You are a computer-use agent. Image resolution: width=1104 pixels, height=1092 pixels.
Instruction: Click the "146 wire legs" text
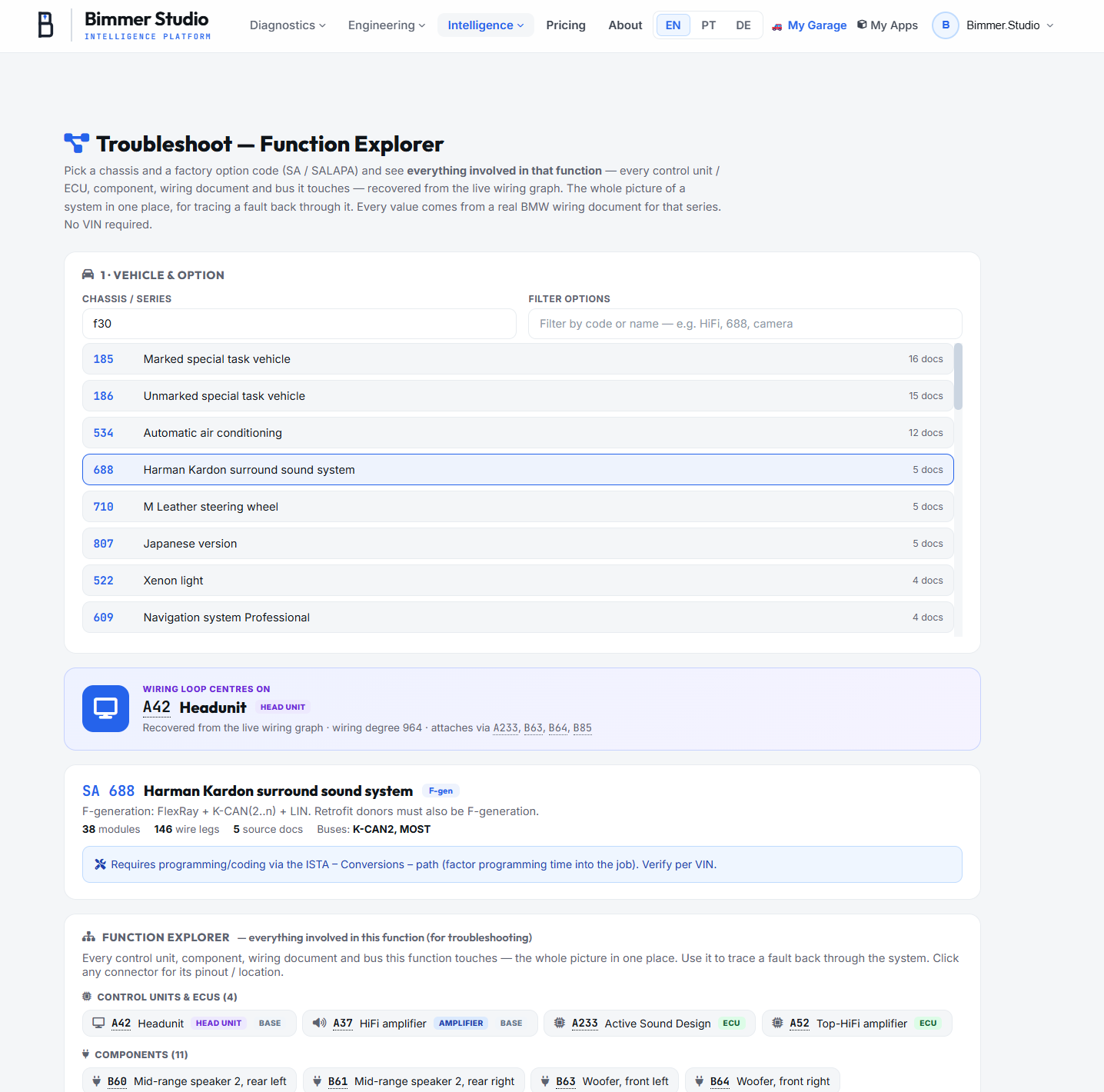[187, 829]
